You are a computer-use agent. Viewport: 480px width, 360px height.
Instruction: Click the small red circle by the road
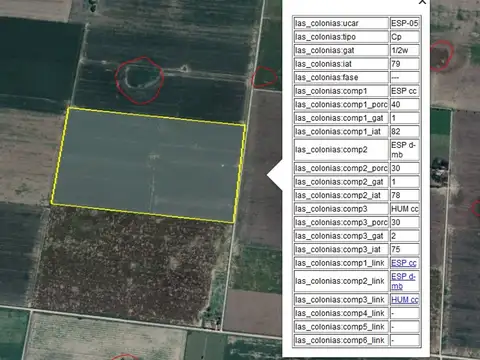point(265,77)
